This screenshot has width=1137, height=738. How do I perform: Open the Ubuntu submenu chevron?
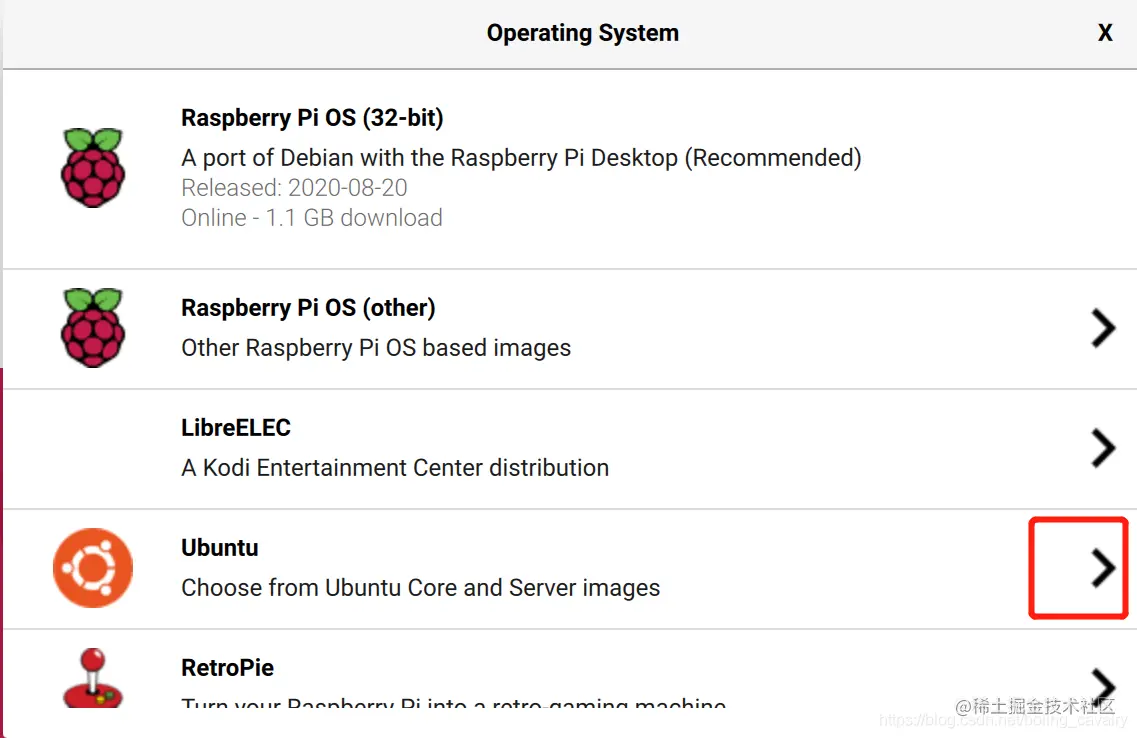[x=1102, y=568]
